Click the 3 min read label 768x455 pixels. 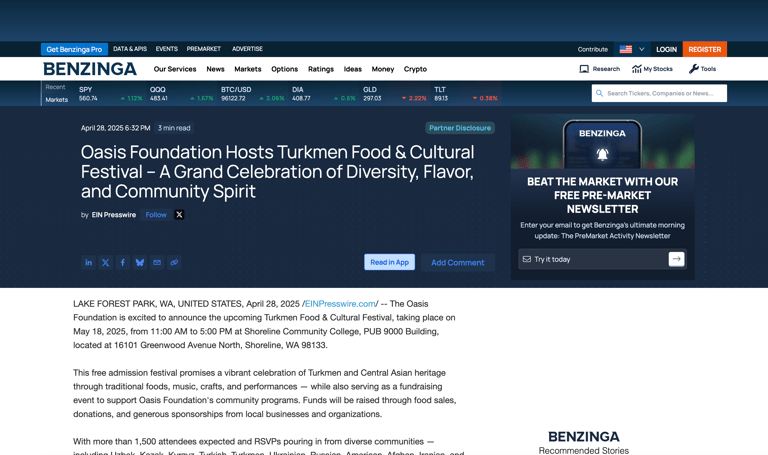pyautogui.click(x=174, y=128)
